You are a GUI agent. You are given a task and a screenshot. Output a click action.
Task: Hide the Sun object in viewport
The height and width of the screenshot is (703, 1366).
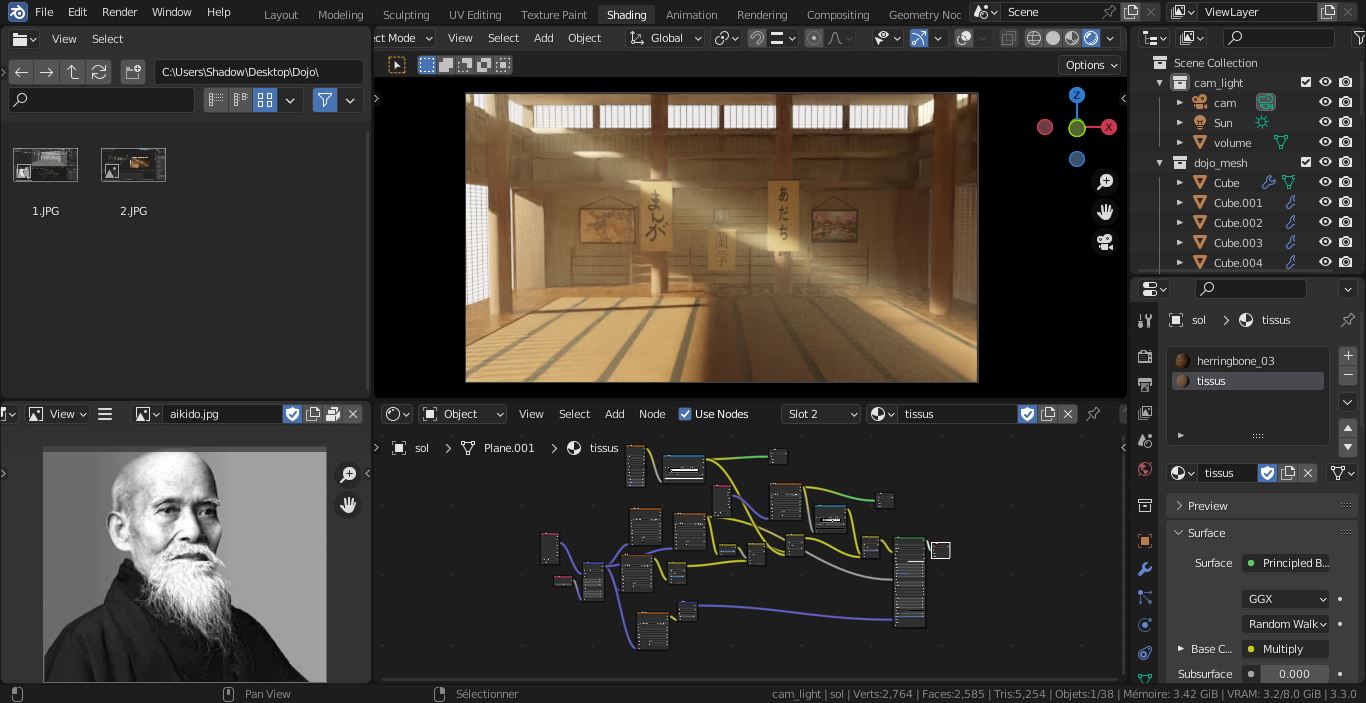pyautogui.click(x=1325, y=123)
